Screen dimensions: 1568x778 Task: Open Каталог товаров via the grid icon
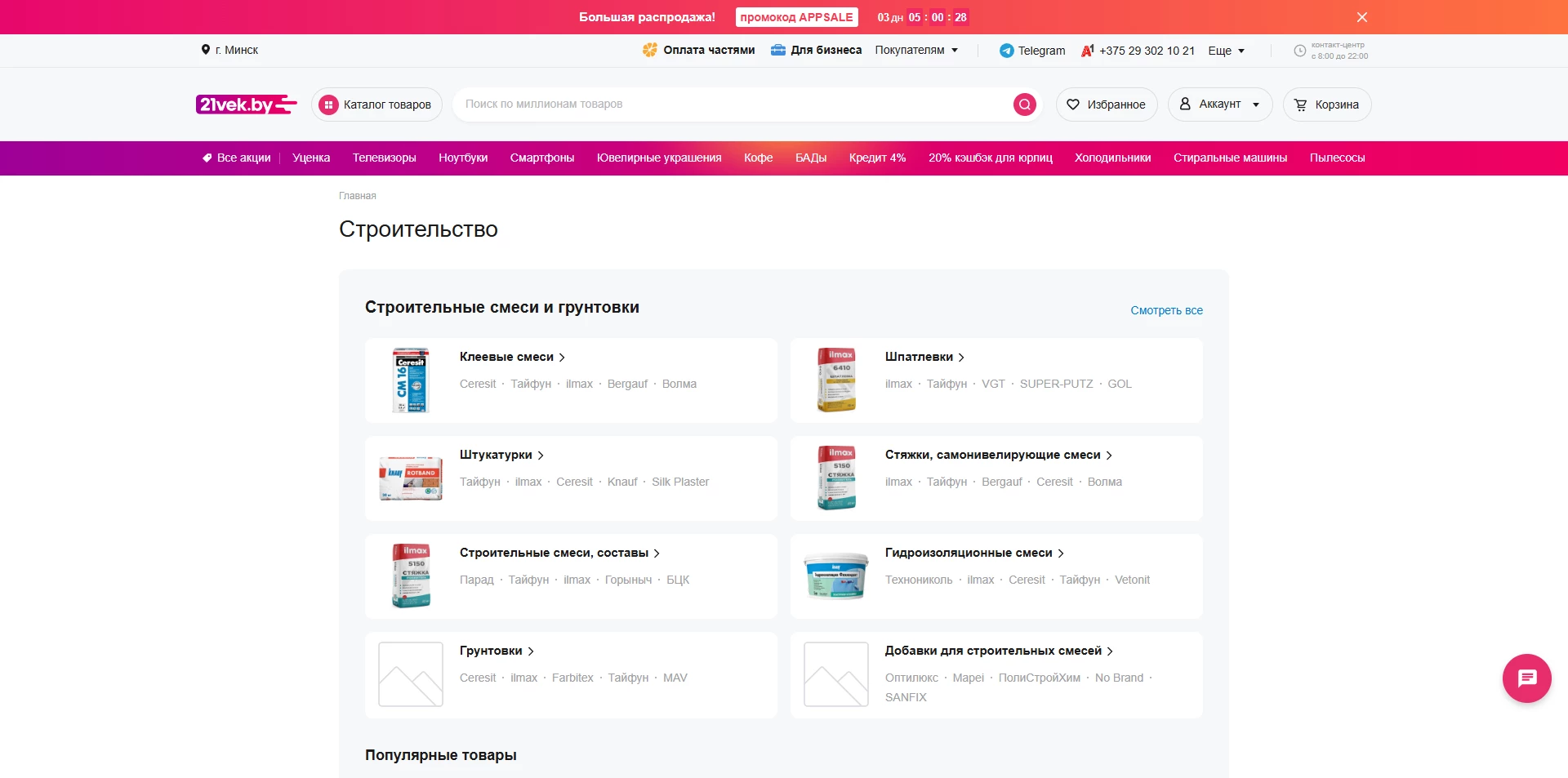coord(329,104)
